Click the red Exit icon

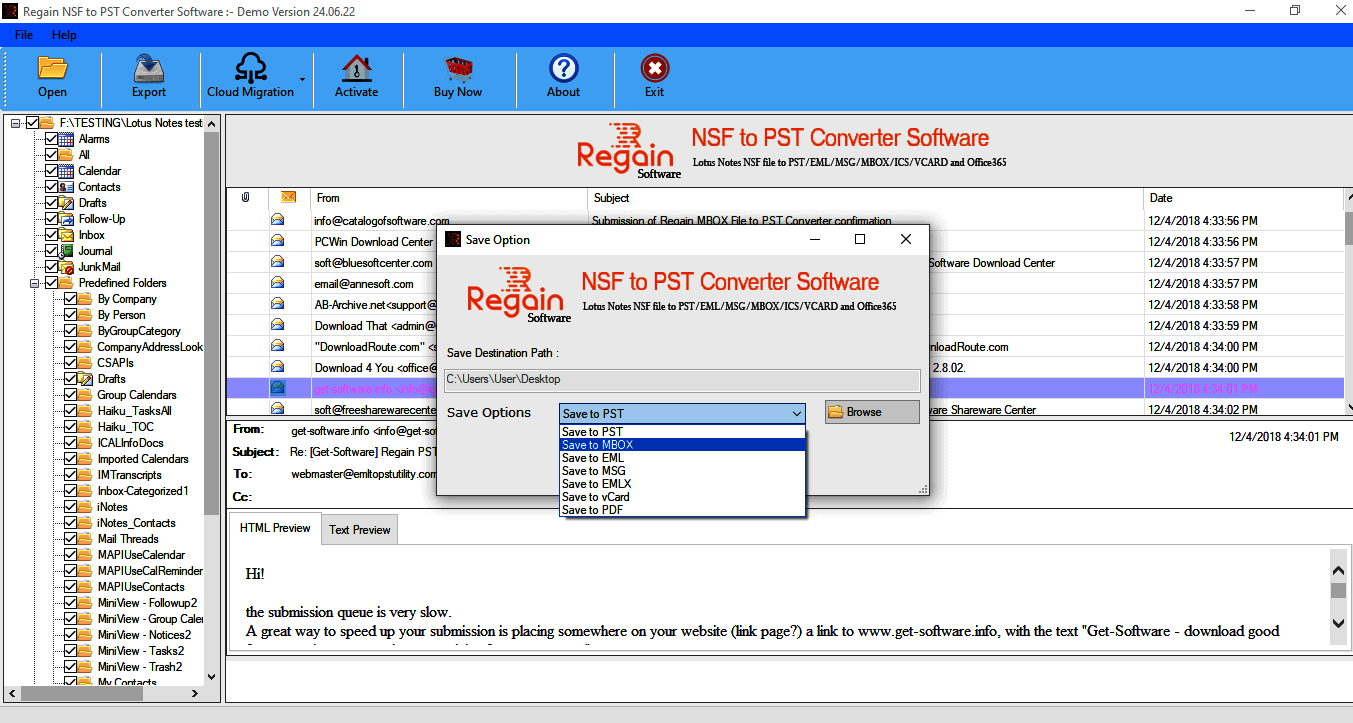(x=654, y=68)
